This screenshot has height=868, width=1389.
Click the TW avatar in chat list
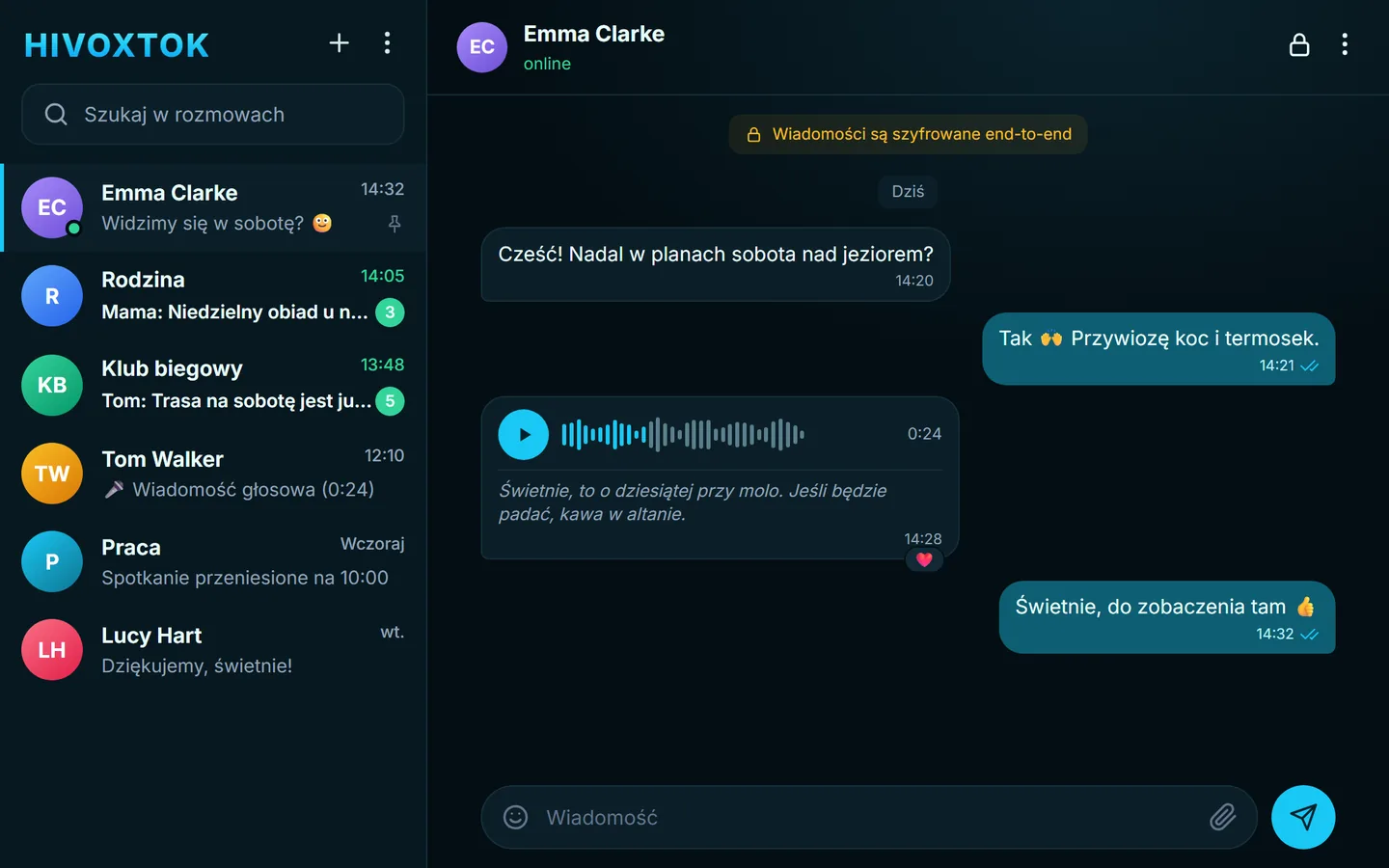pos(52,474)
